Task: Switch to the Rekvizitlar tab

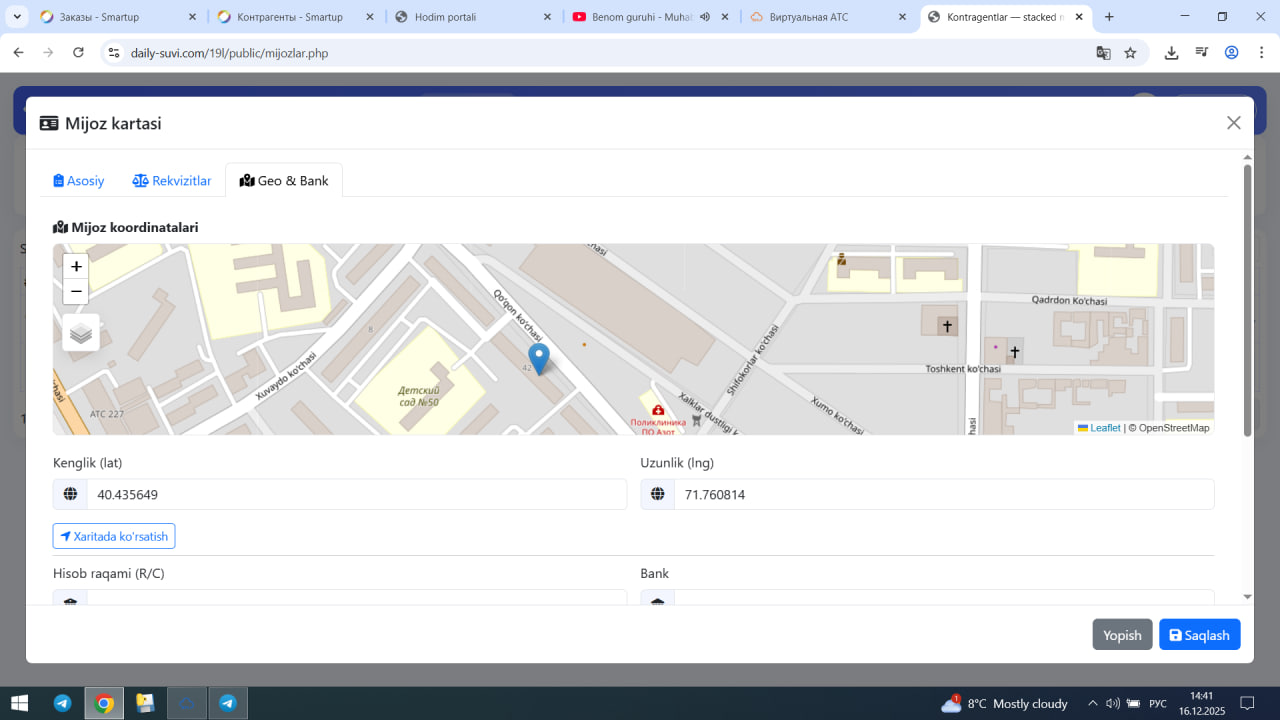Action: tap(172, 181)
